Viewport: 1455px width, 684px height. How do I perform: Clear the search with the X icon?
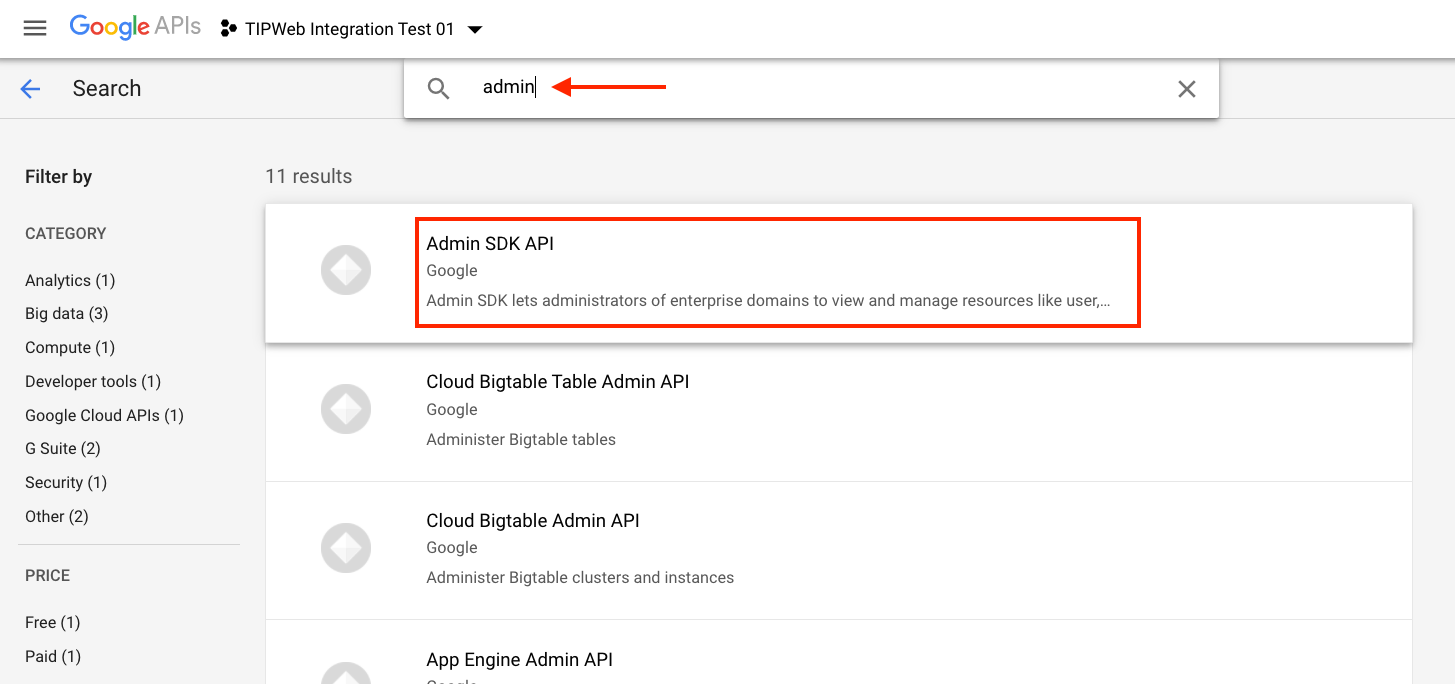coord(1186,89)
